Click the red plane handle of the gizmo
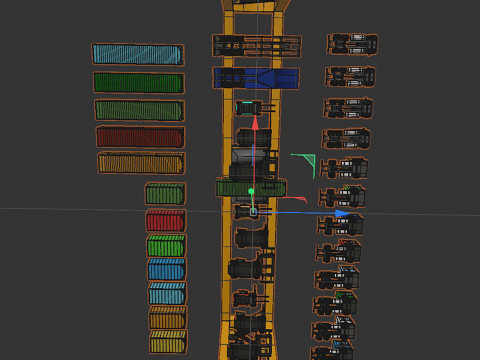The height and width of the screenshot is (360, 480). 297,199
